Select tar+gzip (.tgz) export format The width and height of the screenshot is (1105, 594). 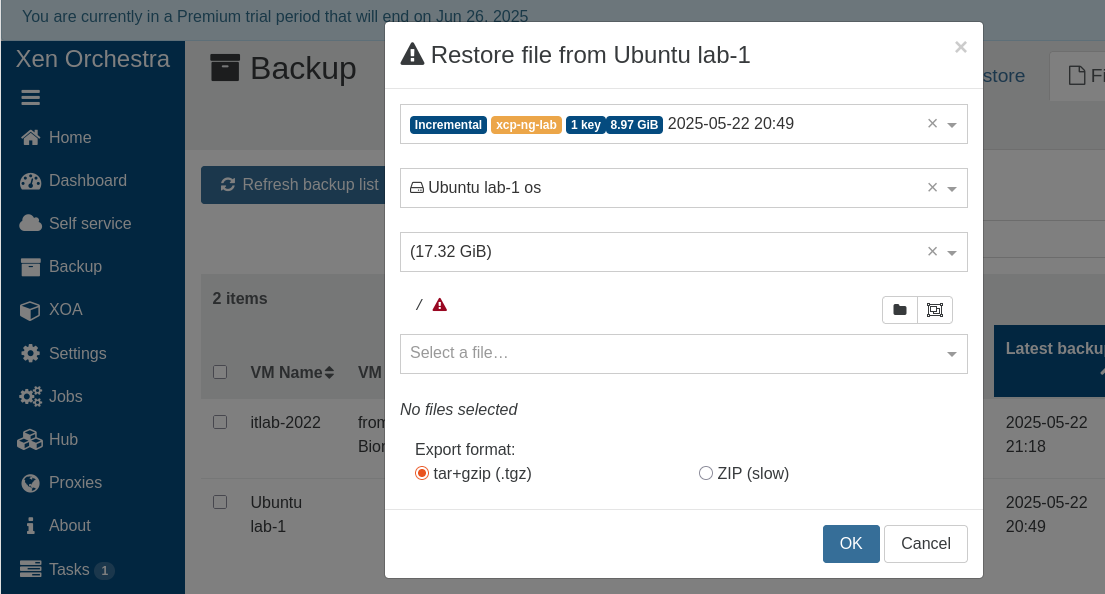pyautogui.click(x=422, y=474)
